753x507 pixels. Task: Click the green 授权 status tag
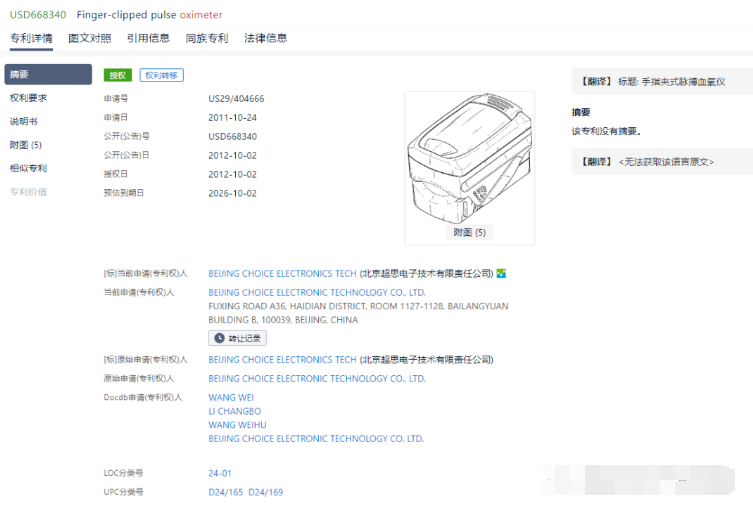(x=118, y=75)
